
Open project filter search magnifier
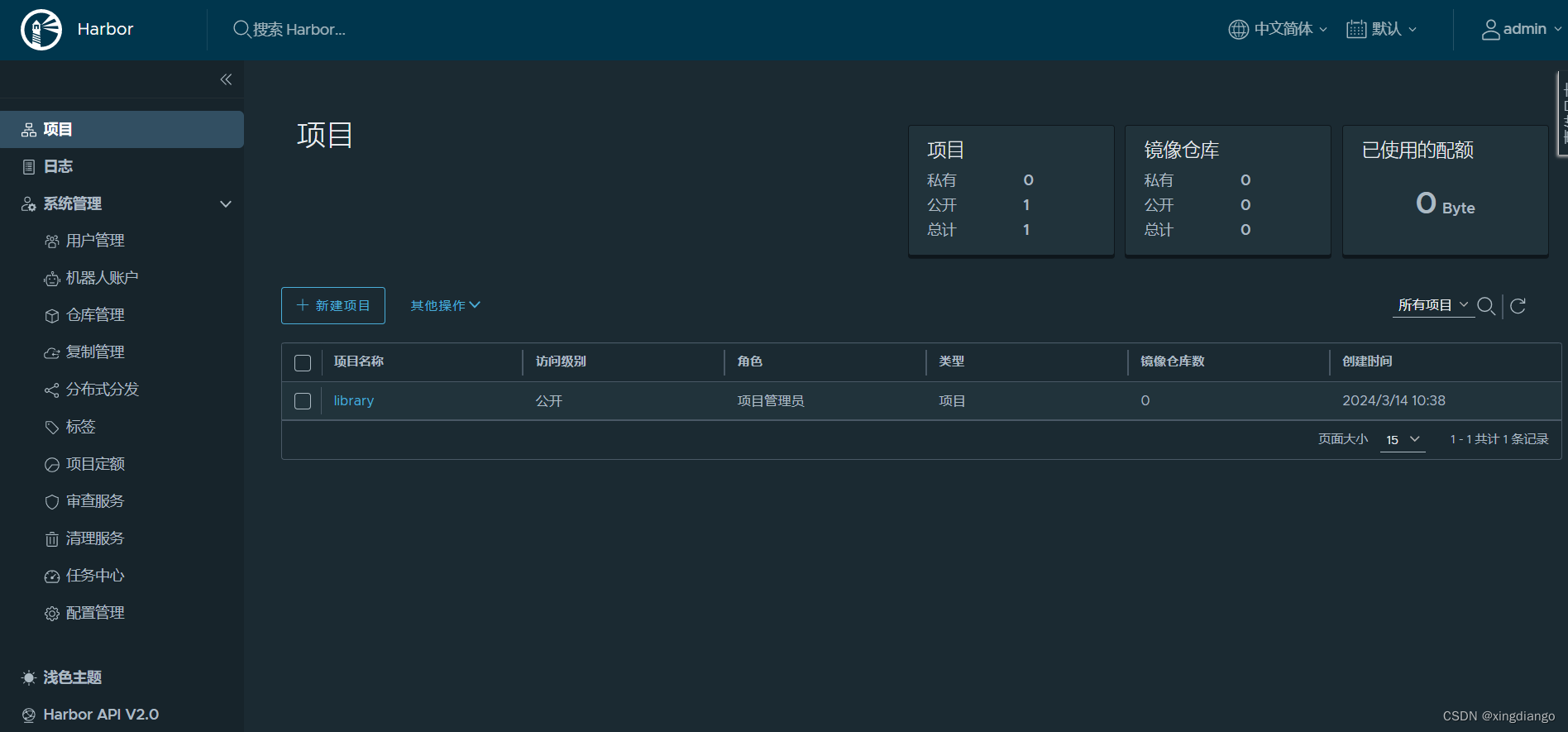tap(1486, 306)
